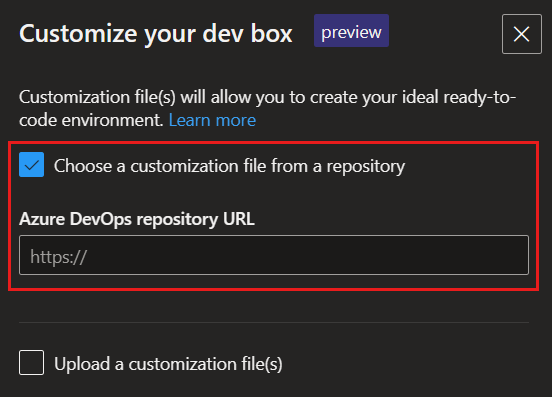Close the Customize your dev box panel

521,34
